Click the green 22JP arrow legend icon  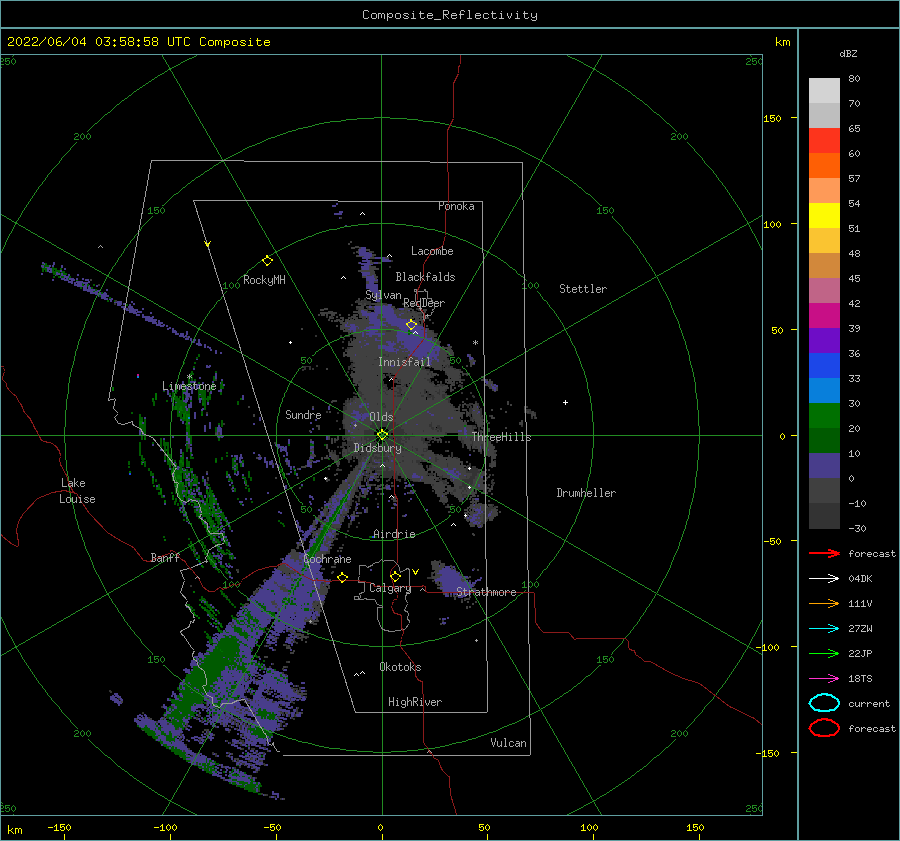point(824,653)
